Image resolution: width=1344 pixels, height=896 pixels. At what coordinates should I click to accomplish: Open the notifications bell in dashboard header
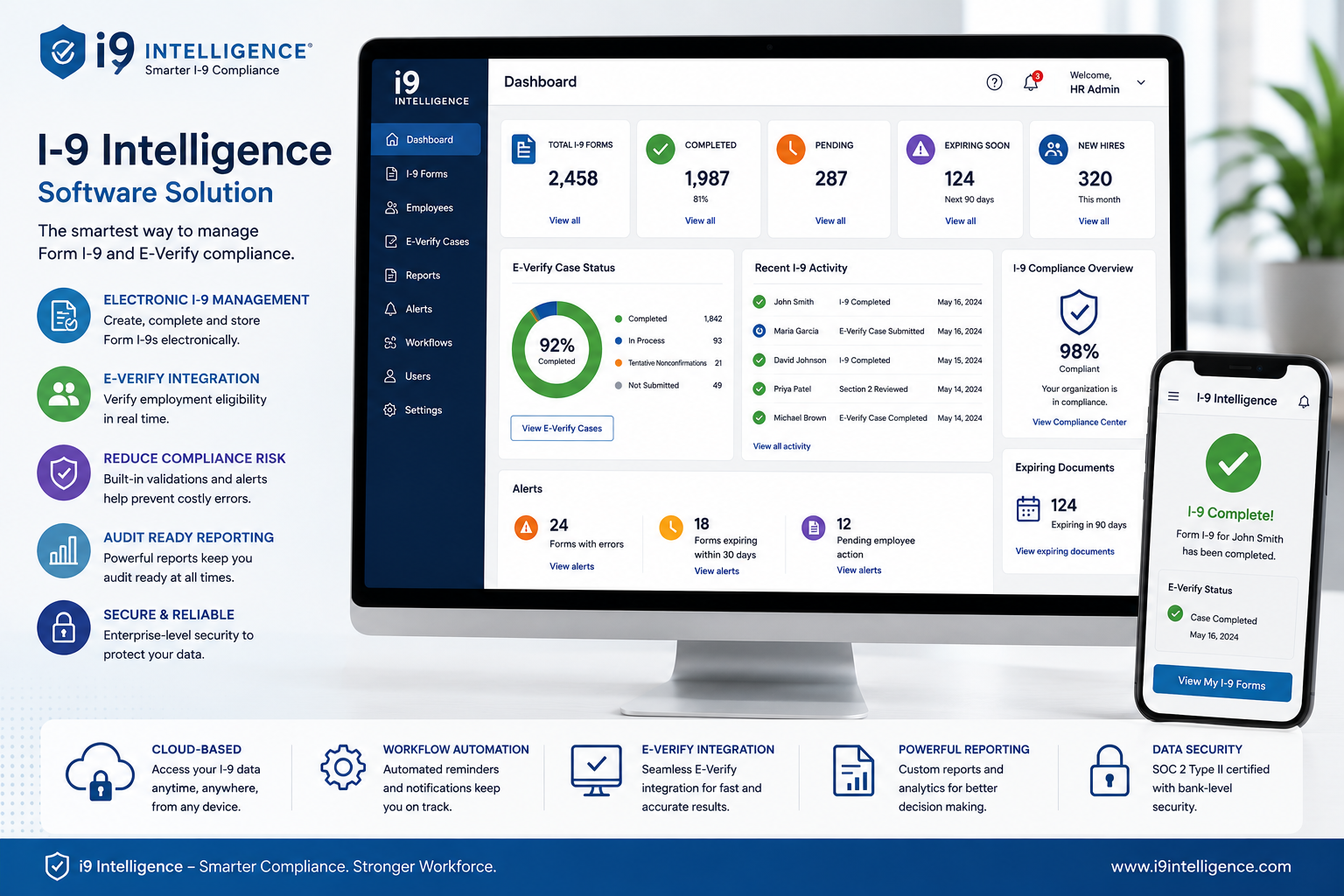click(x=1032, y=82)
